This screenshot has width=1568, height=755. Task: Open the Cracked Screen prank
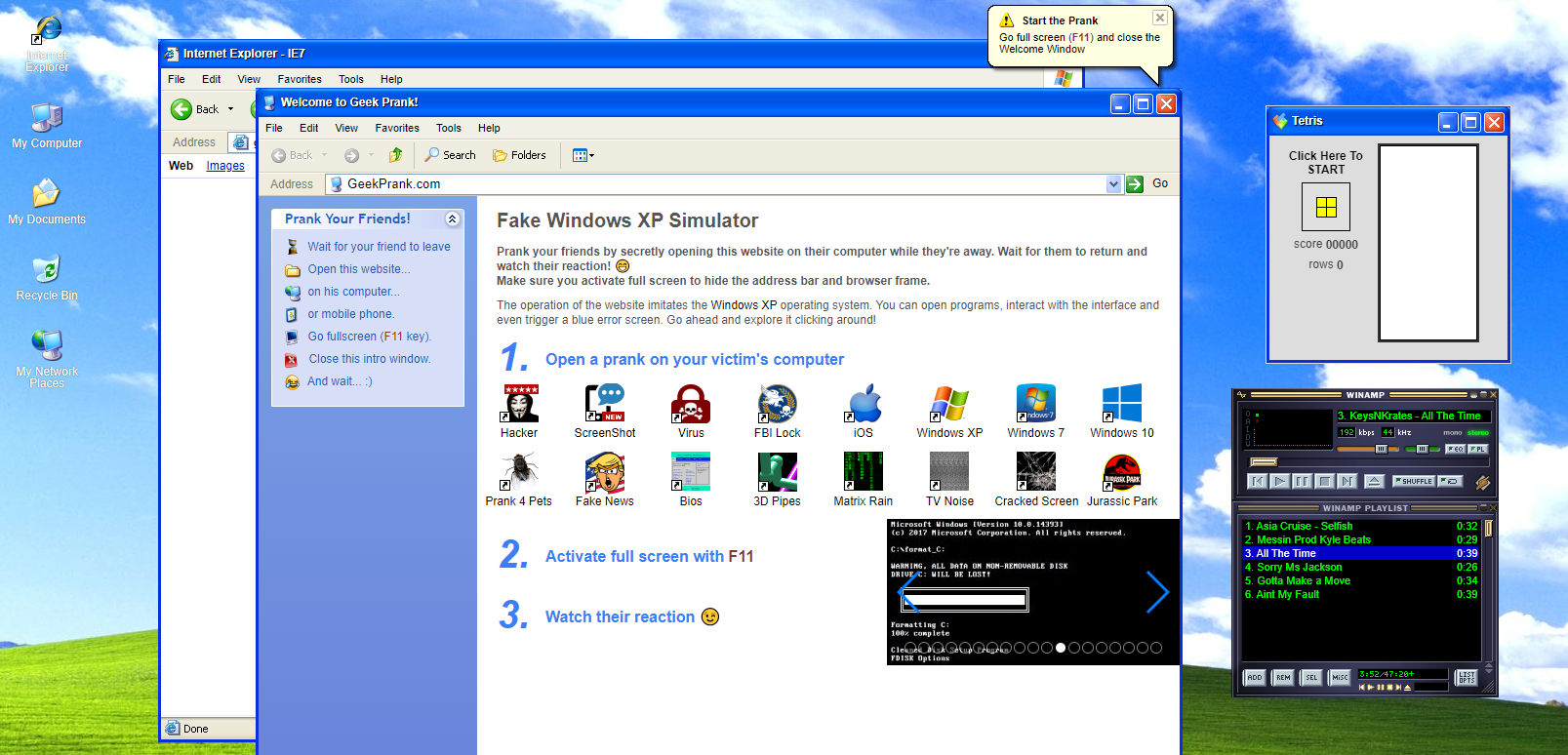(x=1035, y=472)
